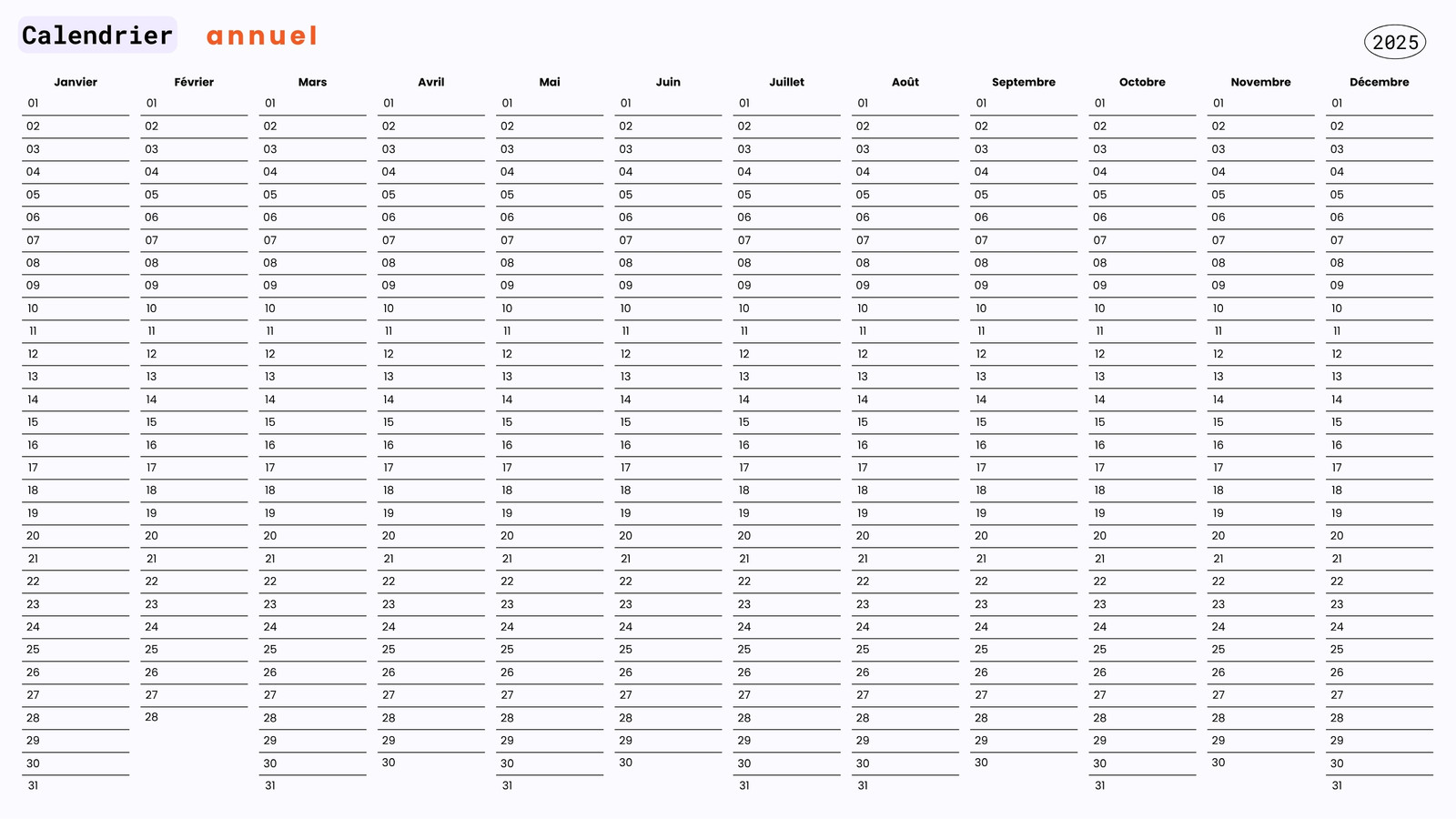The width and height of the screenshot is (1456, 819).
Task: Select day 10 under Septembre
Action: (x=981, y=308)
